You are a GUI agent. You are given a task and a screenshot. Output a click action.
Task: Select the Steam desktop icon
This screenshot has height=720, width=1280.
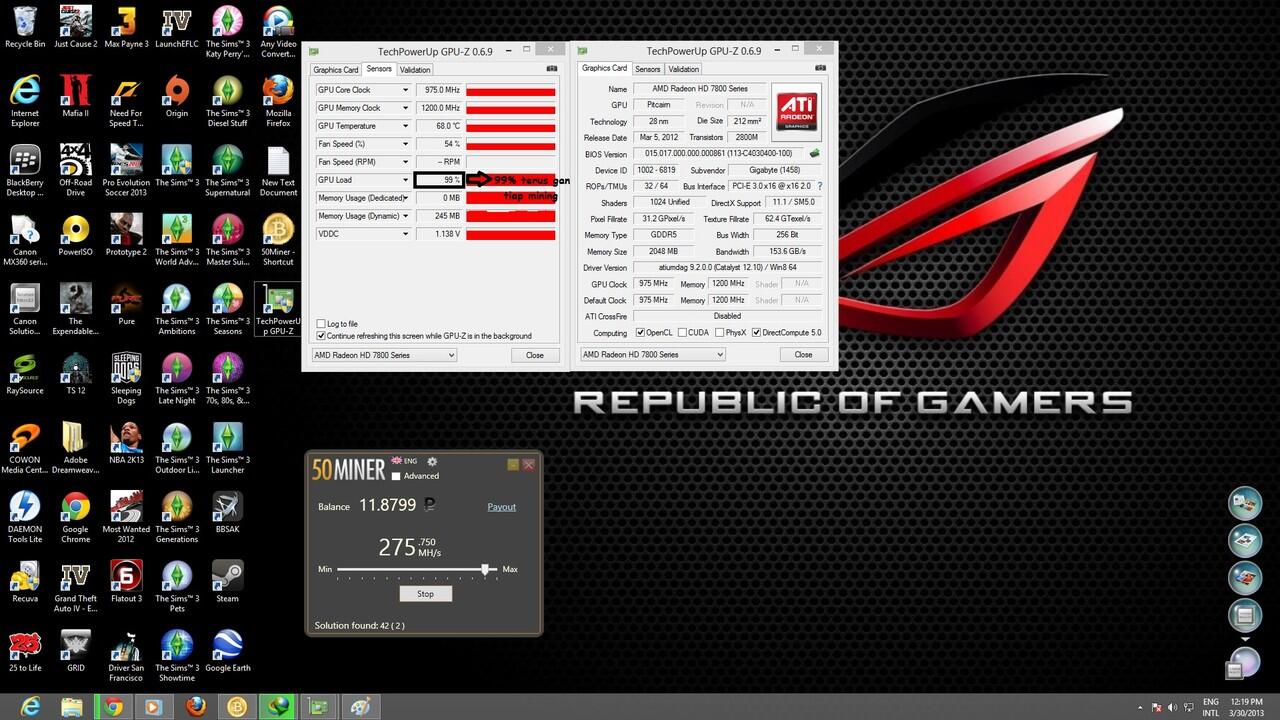click(227, 582)
